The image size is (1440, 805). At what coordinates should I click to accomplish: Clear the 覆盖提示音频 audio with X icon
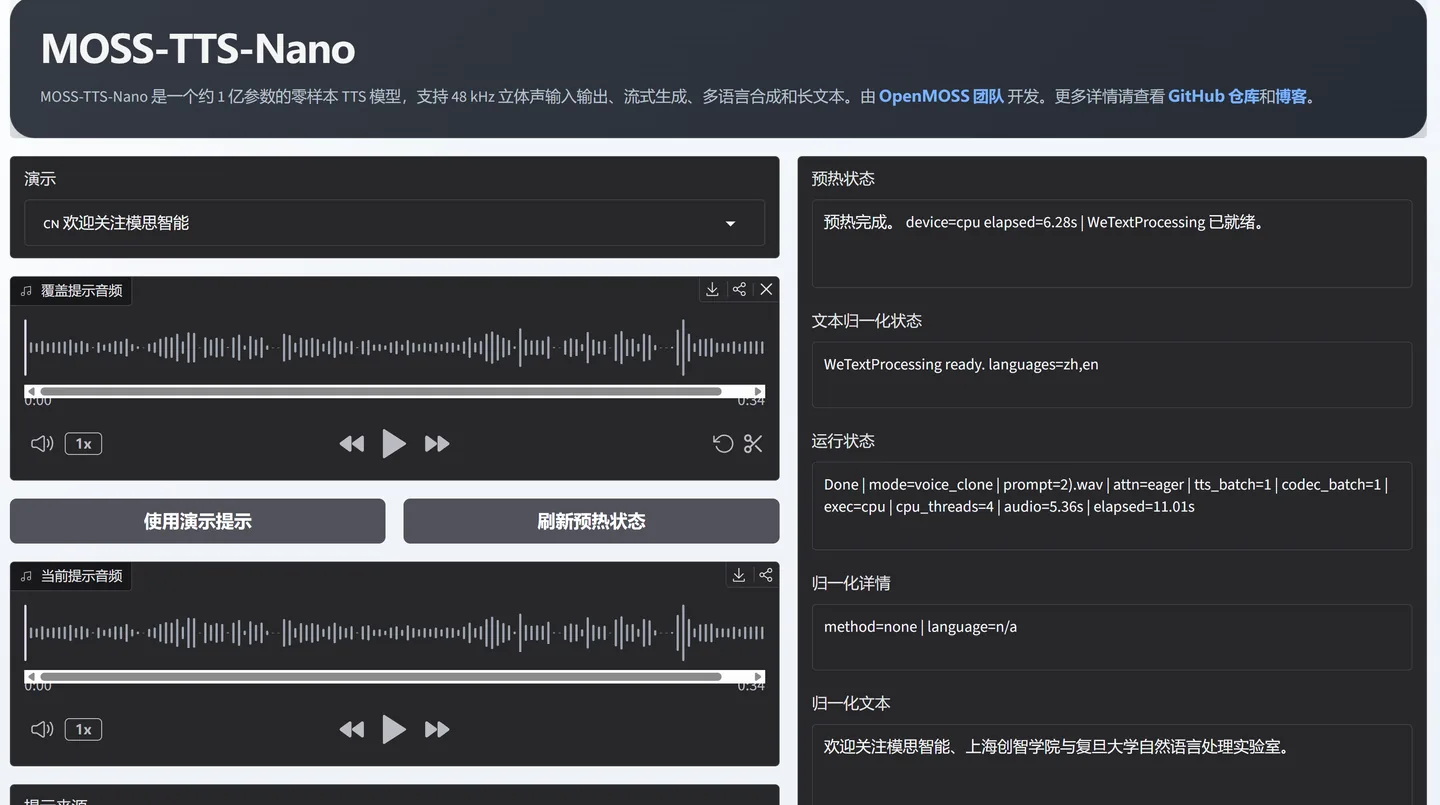pos(766,289)
